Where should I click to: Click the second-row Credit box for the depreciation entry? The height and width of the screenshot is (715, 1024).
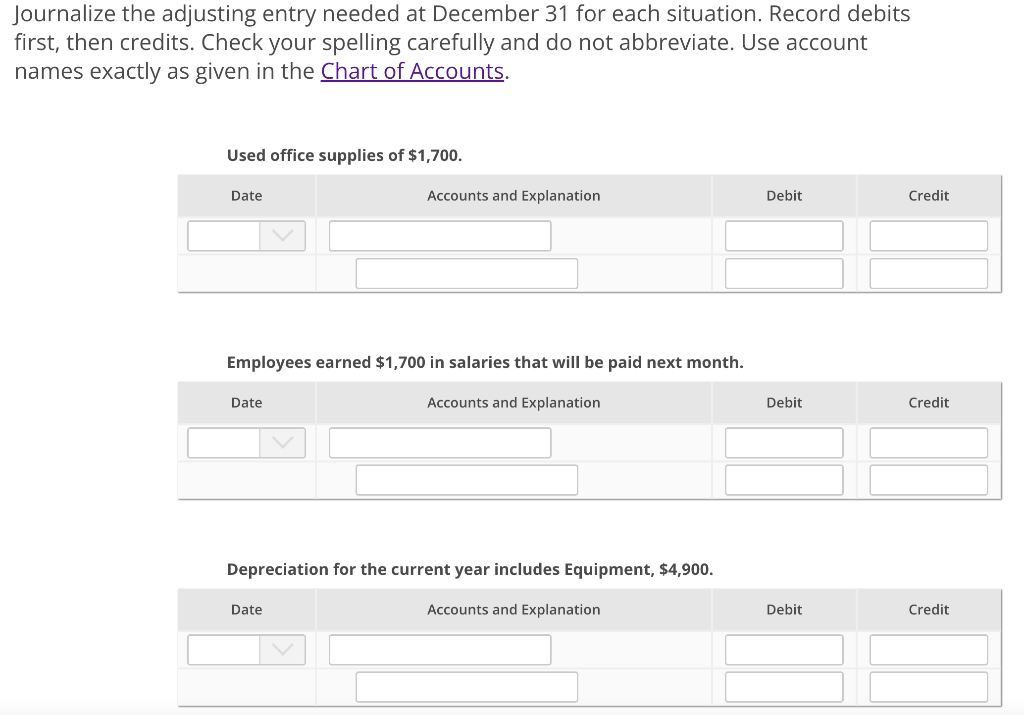tap(928, 686)
